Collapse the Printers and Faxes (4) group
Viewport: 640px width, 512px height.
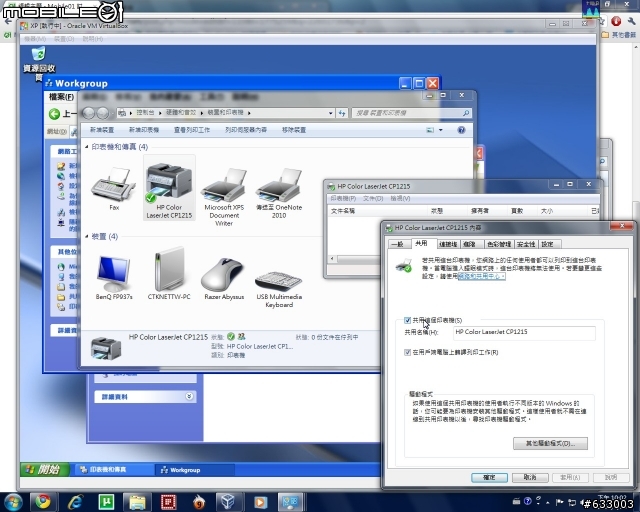click(87, 147)
